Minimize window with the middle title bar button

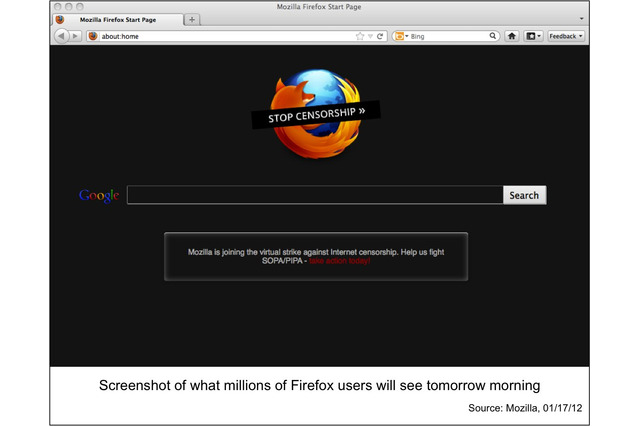coord(69,7)
